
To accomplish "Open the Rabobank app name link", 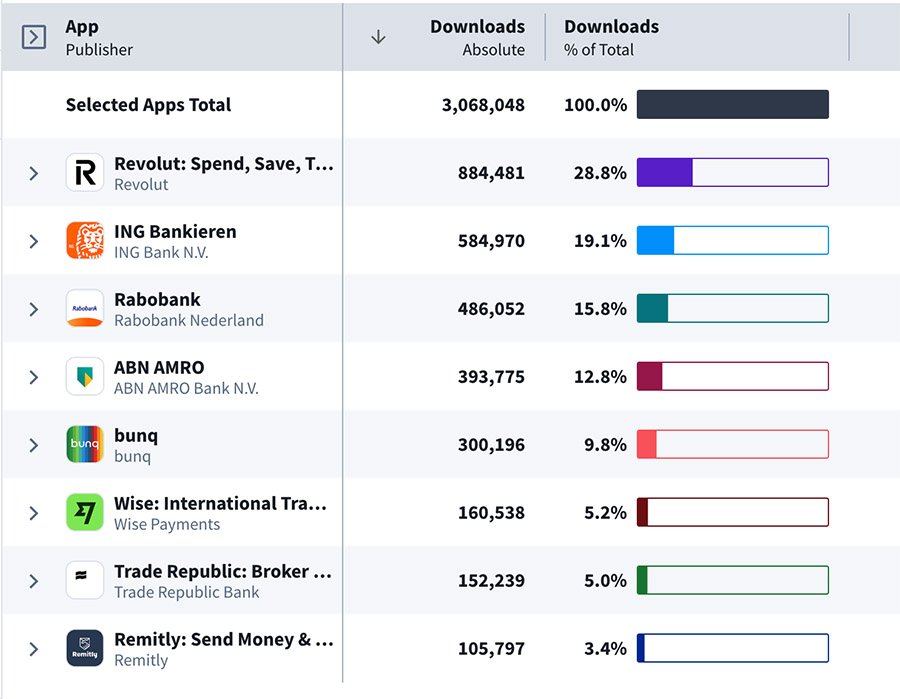I will (157, 299).
